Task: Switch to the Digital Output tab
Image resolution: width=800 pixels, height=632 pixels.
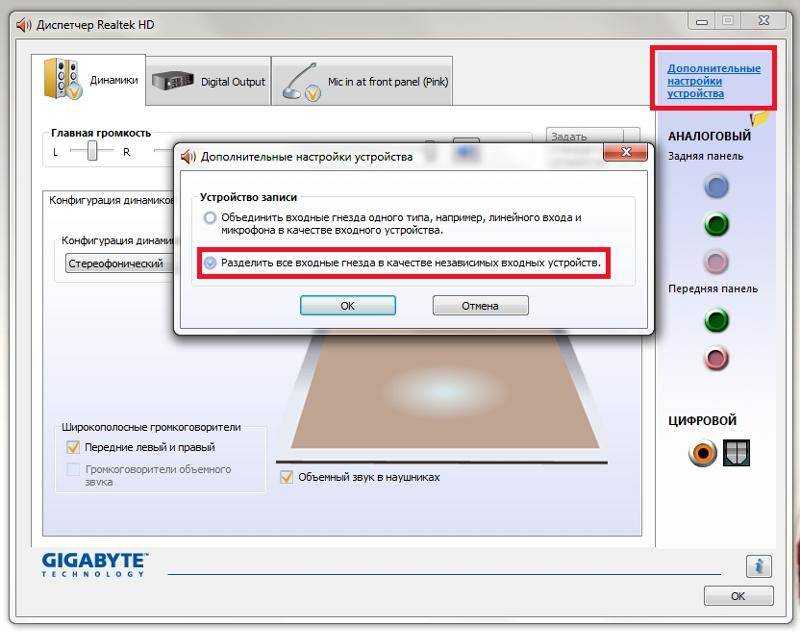Action: coord(209,81)
